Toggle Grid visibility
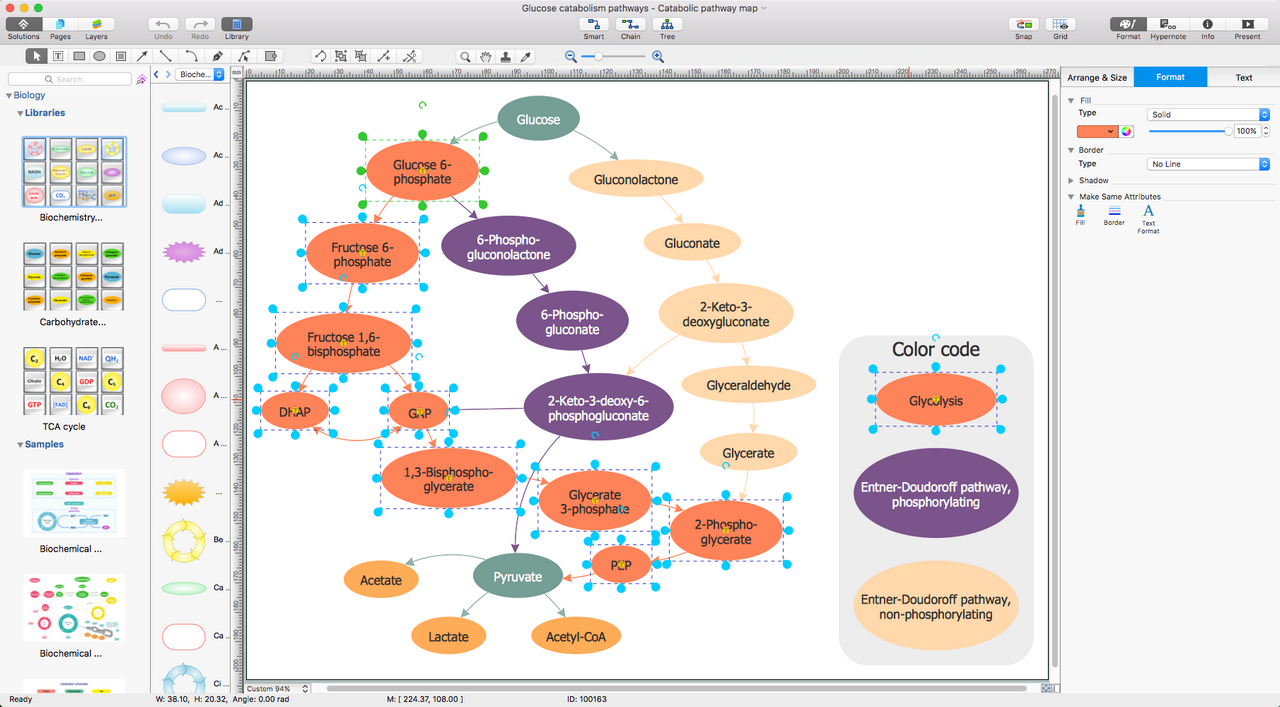The image size is (1280, 707). click(1060, 24)
